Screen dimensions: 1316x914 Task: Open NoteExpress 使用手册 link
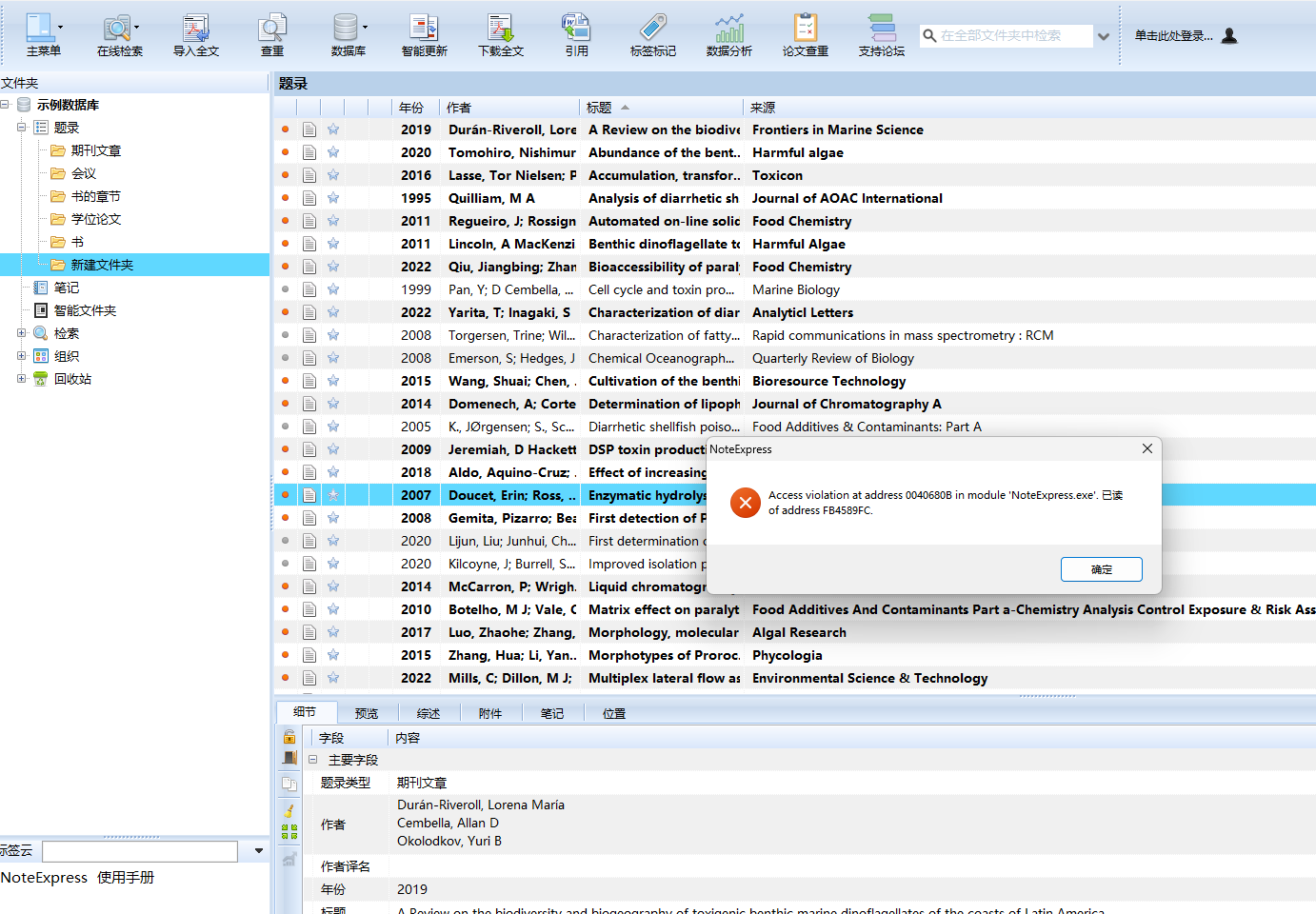tap(77, 878)
